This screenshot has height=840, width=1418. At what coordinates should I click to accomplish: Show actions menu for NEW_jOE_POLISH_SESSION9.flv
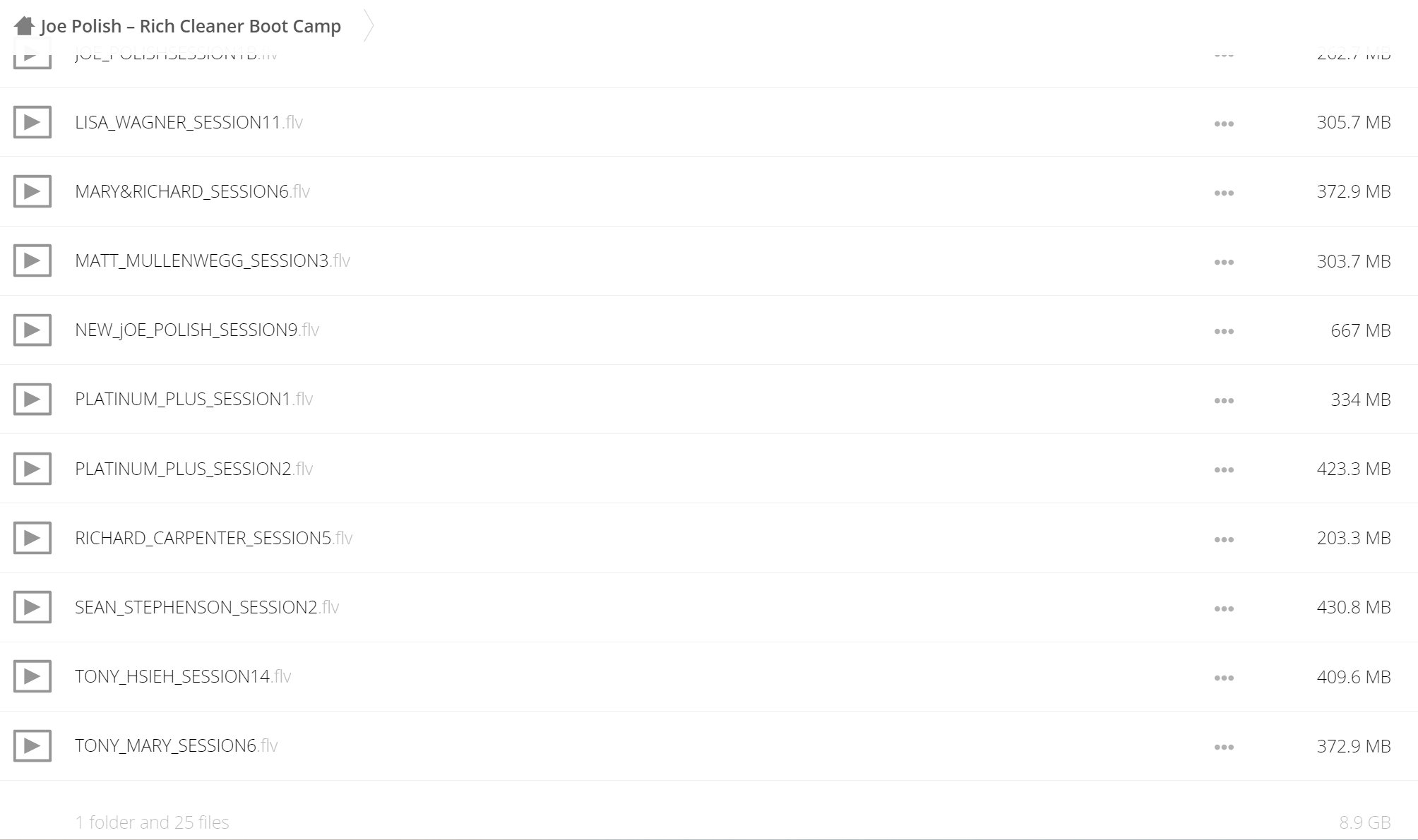pyautogui.click(x=1224, y=331)
